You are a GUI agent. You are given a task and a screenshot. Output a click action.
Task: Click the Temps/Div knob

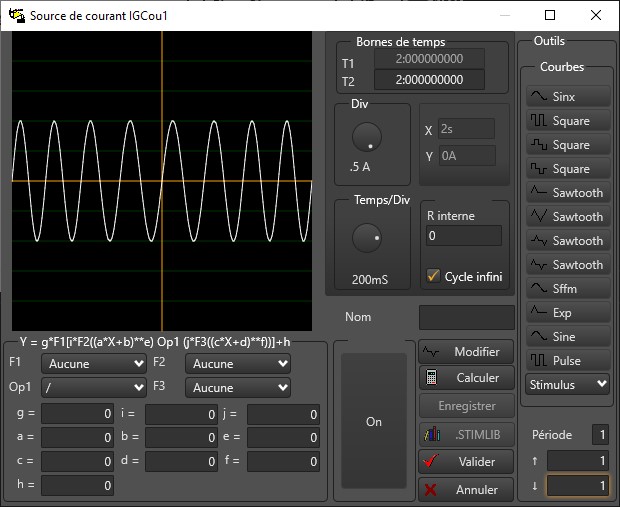(x=367, y=238)
